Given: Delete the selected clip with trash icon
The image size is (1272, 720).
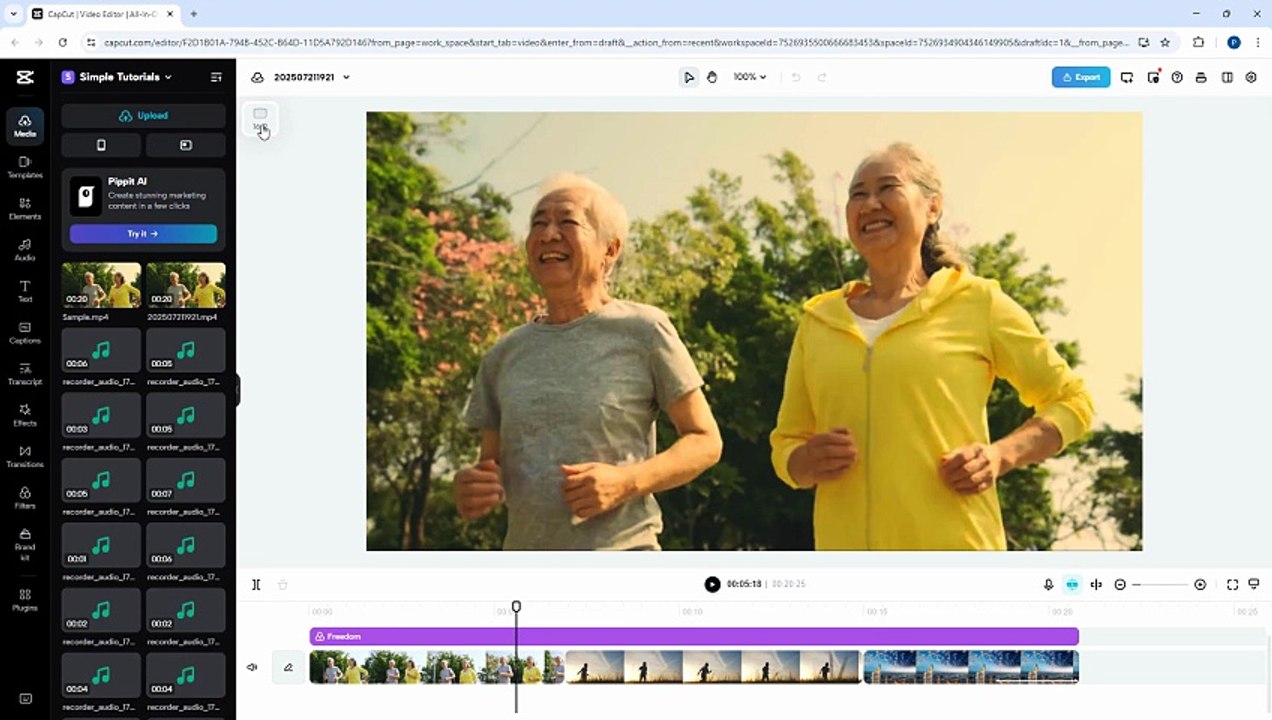Looking at the screenshot, I should pos(283,584).
